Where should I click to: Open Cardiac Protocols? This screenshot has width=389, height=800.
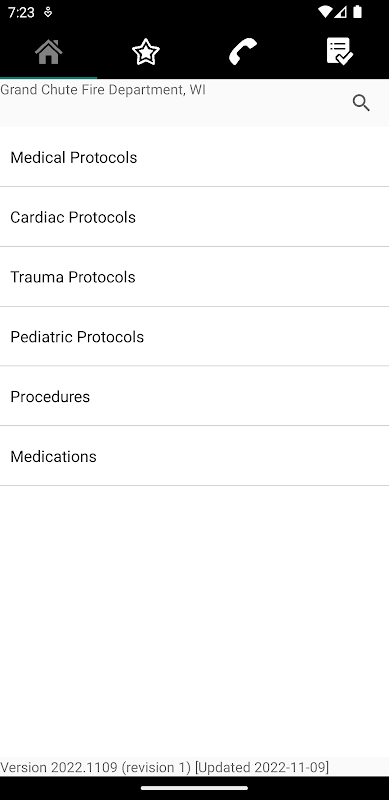tap(194, 217)
